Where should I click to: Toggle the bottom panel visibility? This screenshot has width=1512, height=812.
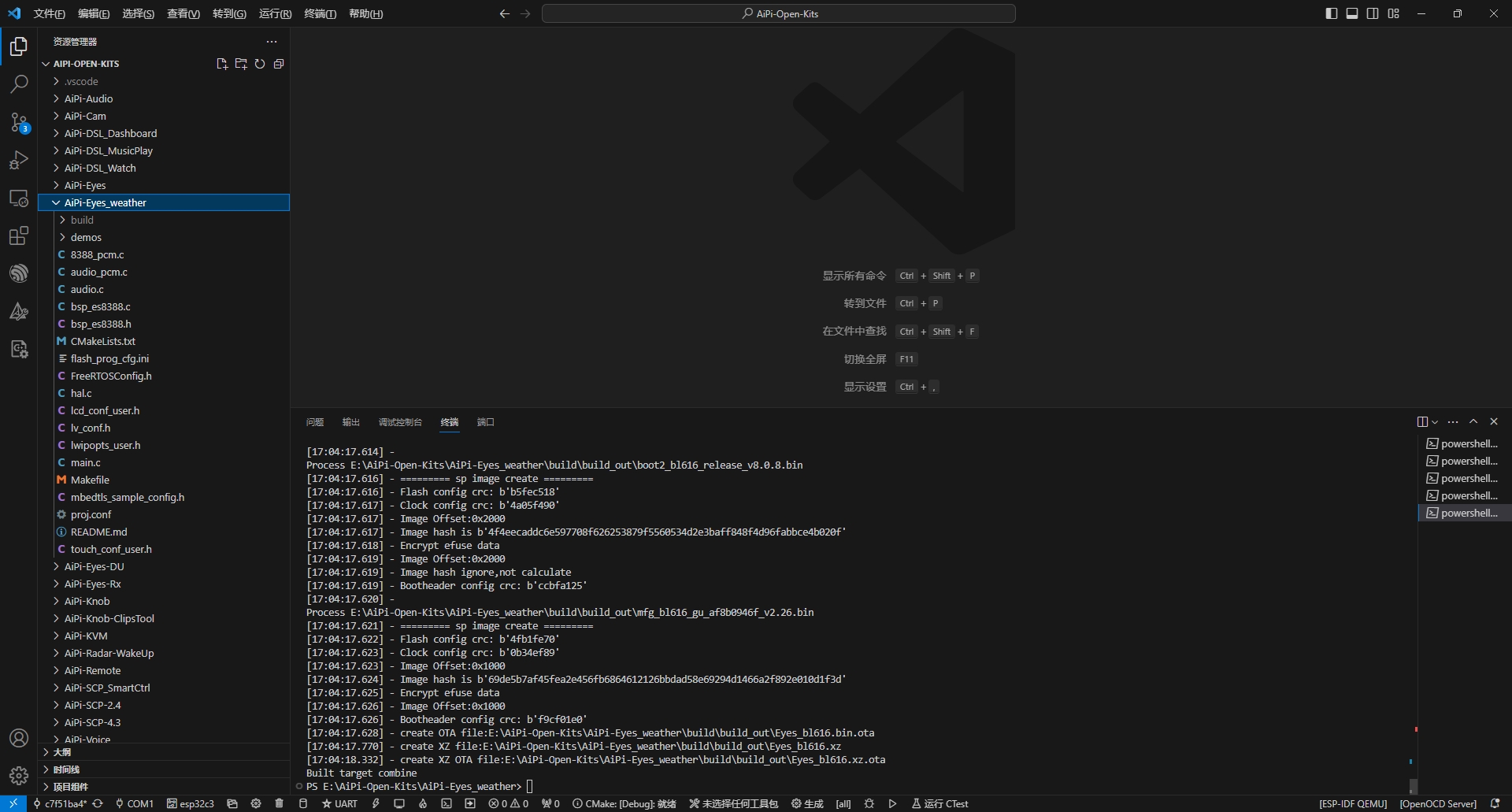click(x=1352, y=13)
